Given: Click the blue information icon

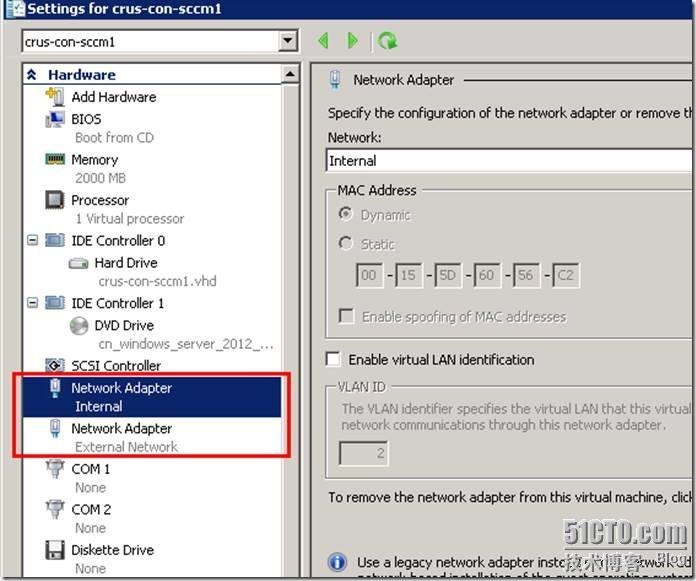Looking at the screenshot, I should [337, 562].
